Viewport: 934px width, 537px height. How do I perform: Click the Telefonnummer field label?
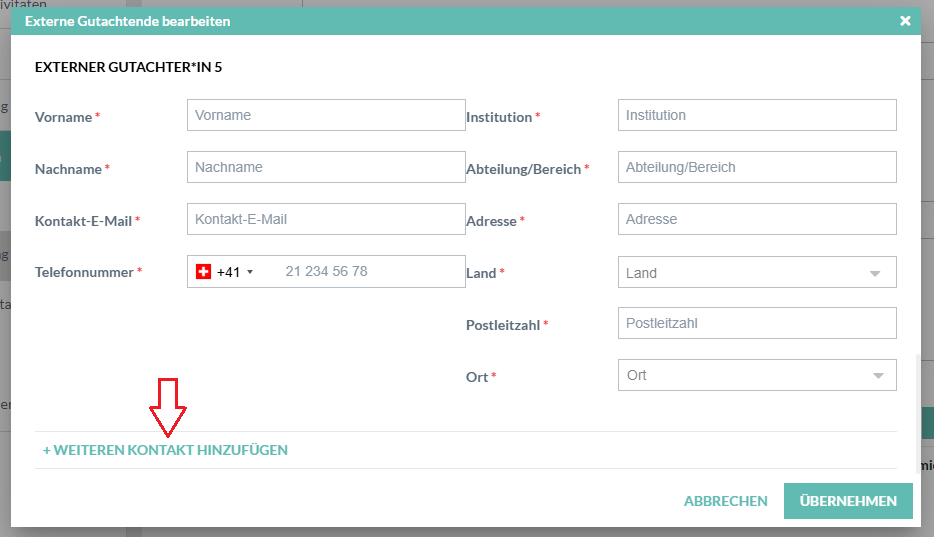[84, 272]
